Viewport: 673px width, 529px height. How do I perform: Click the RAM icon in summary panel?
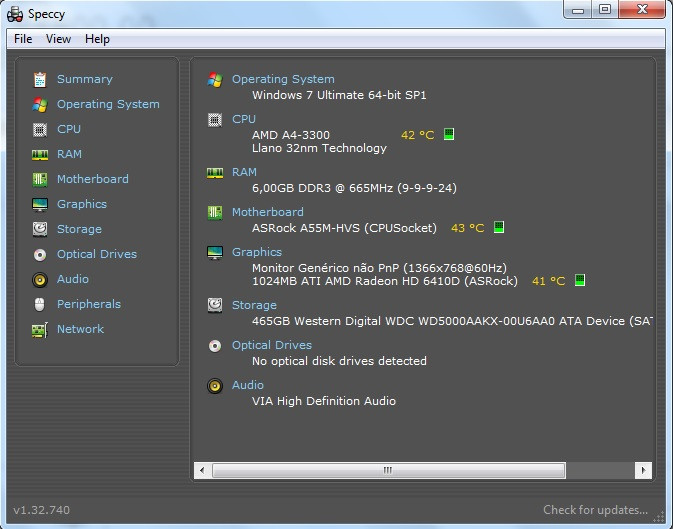(215, 173)
